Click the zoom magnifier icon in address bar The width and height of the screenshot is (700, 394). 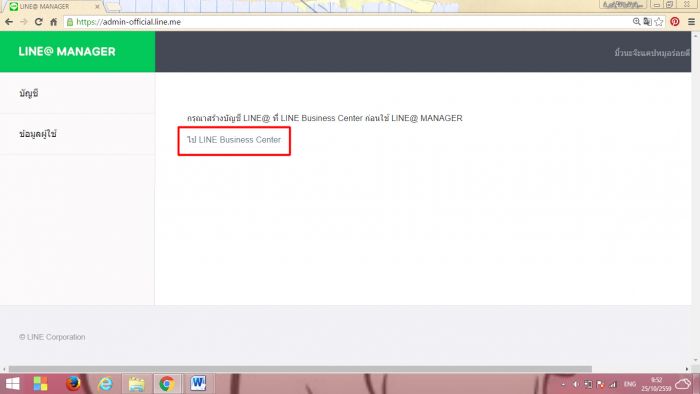637,21
